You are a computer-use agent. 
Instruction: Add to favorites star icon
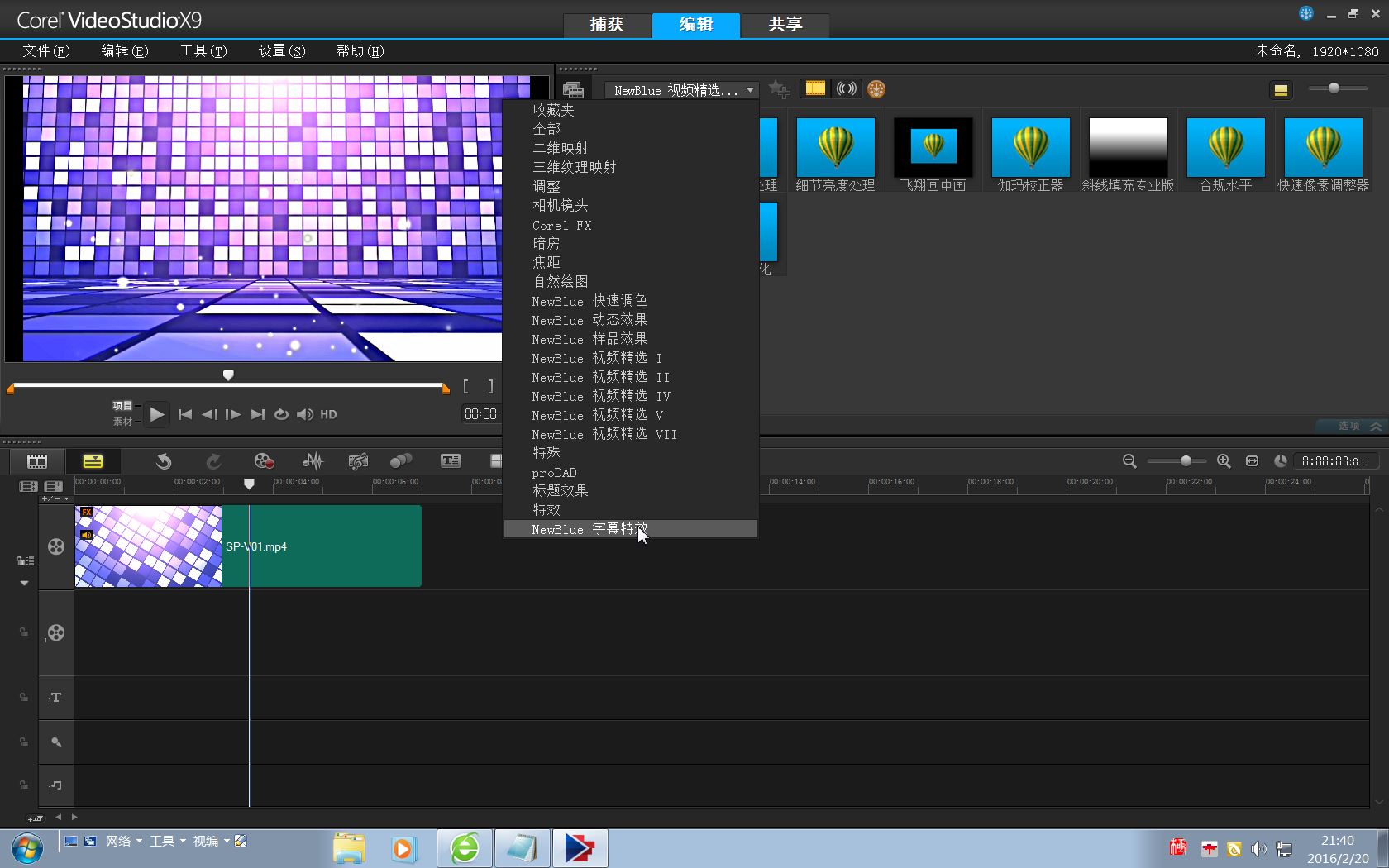click(x=779, y=88)
